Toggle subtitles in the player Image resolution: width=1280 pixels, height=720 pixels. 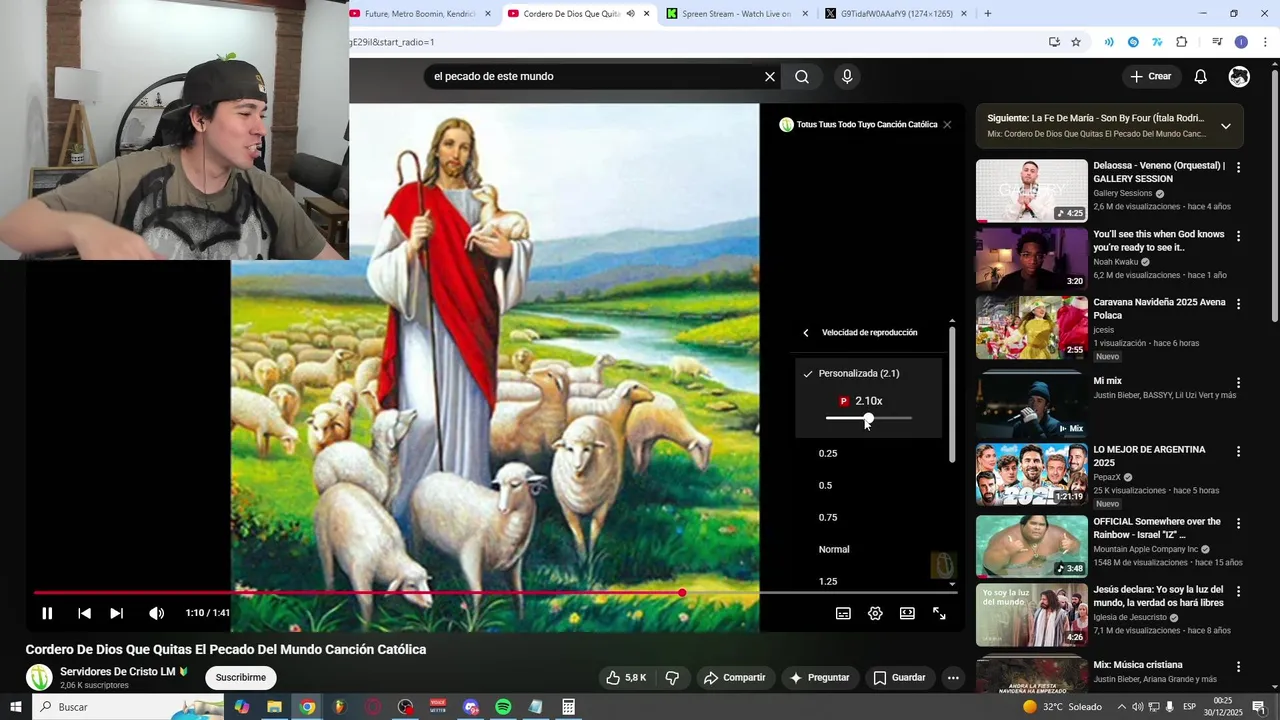click(x=843, y=613)
